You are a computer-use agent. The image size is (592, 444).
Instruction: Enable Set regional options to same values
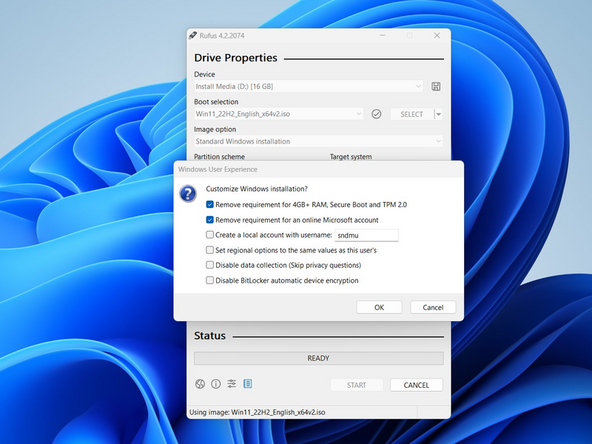point(210,250)
